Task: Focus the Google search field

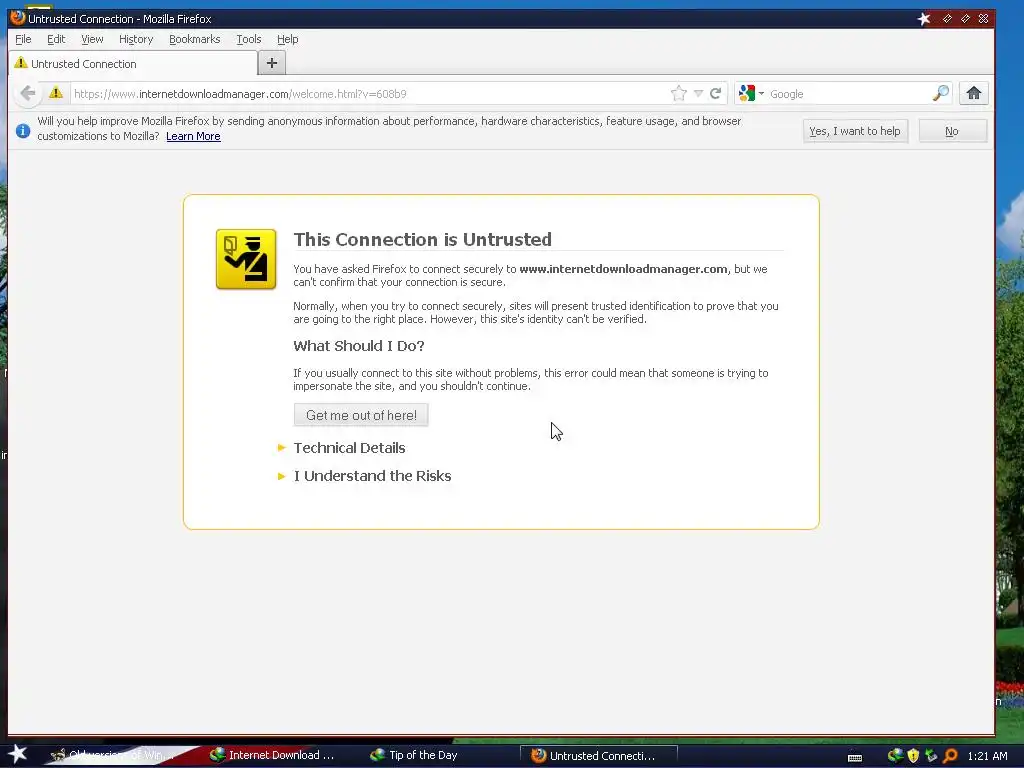Action: [x=848, y=93]
